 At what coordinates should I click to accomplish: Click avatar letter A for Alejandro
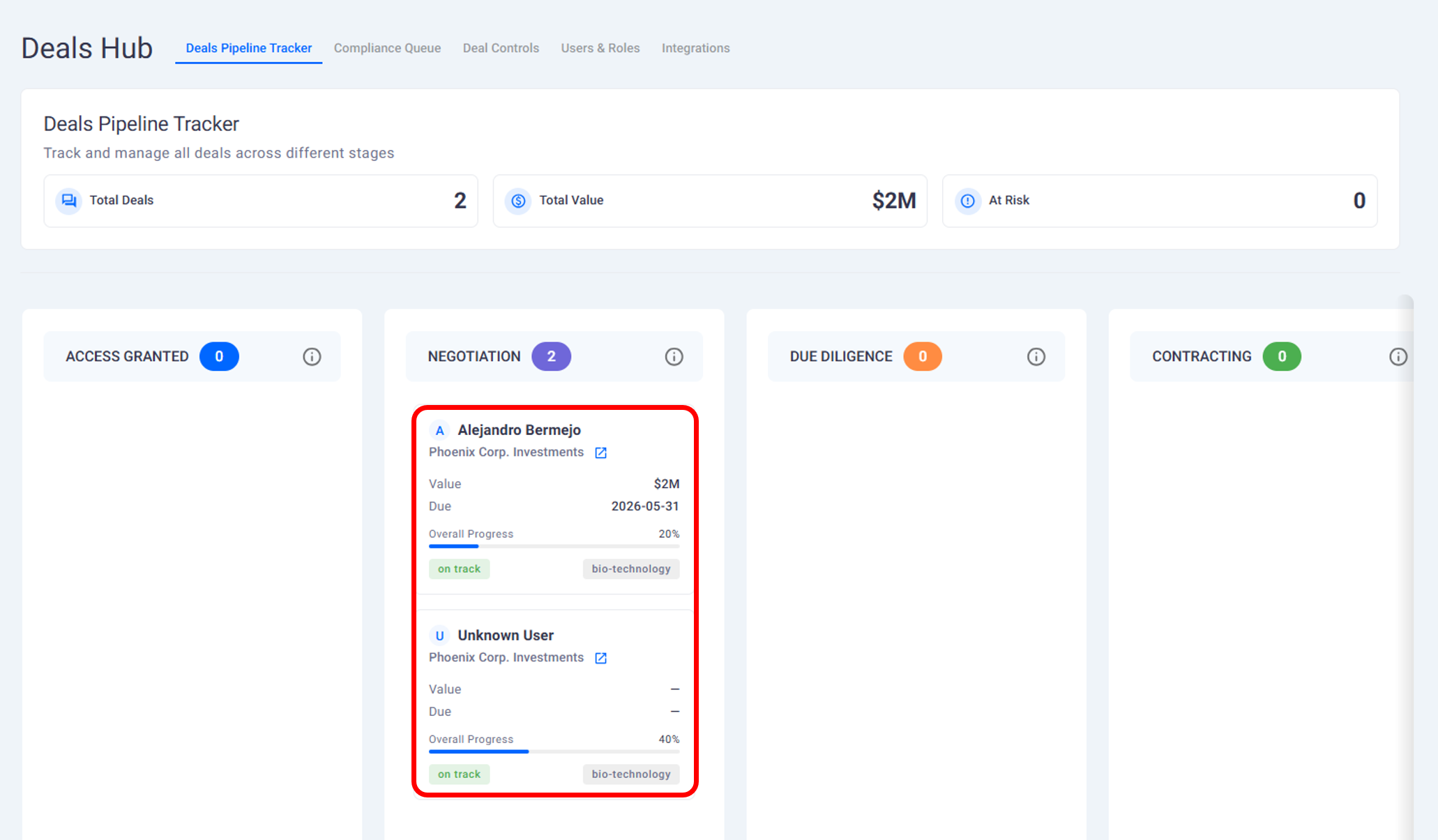(x=439, y=431)
